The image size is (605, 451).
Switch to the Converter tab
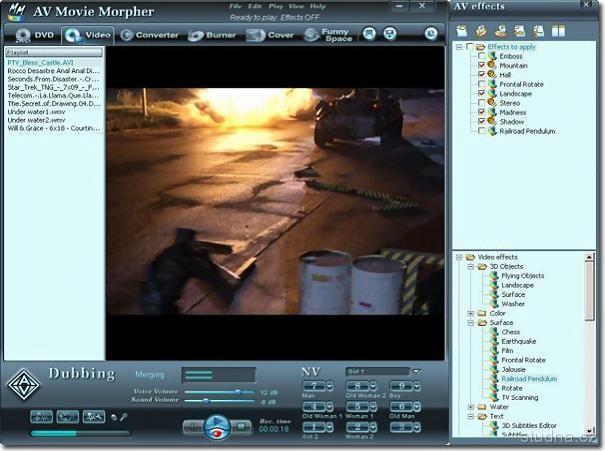pos(150,35)
